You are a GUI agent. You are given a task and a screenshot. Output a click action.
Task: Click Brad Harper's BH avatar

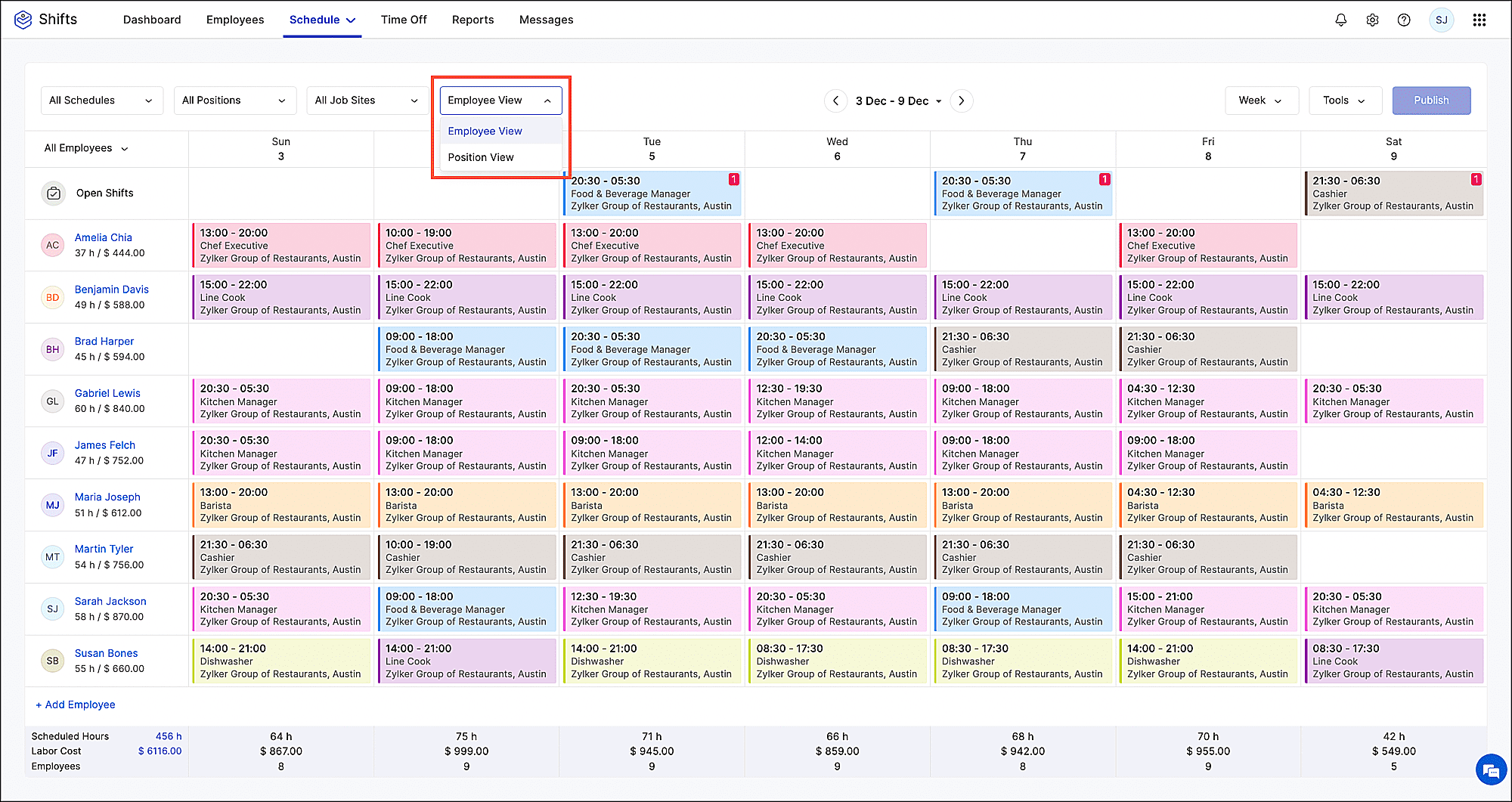pyautogui.click(x=52, y=349)
